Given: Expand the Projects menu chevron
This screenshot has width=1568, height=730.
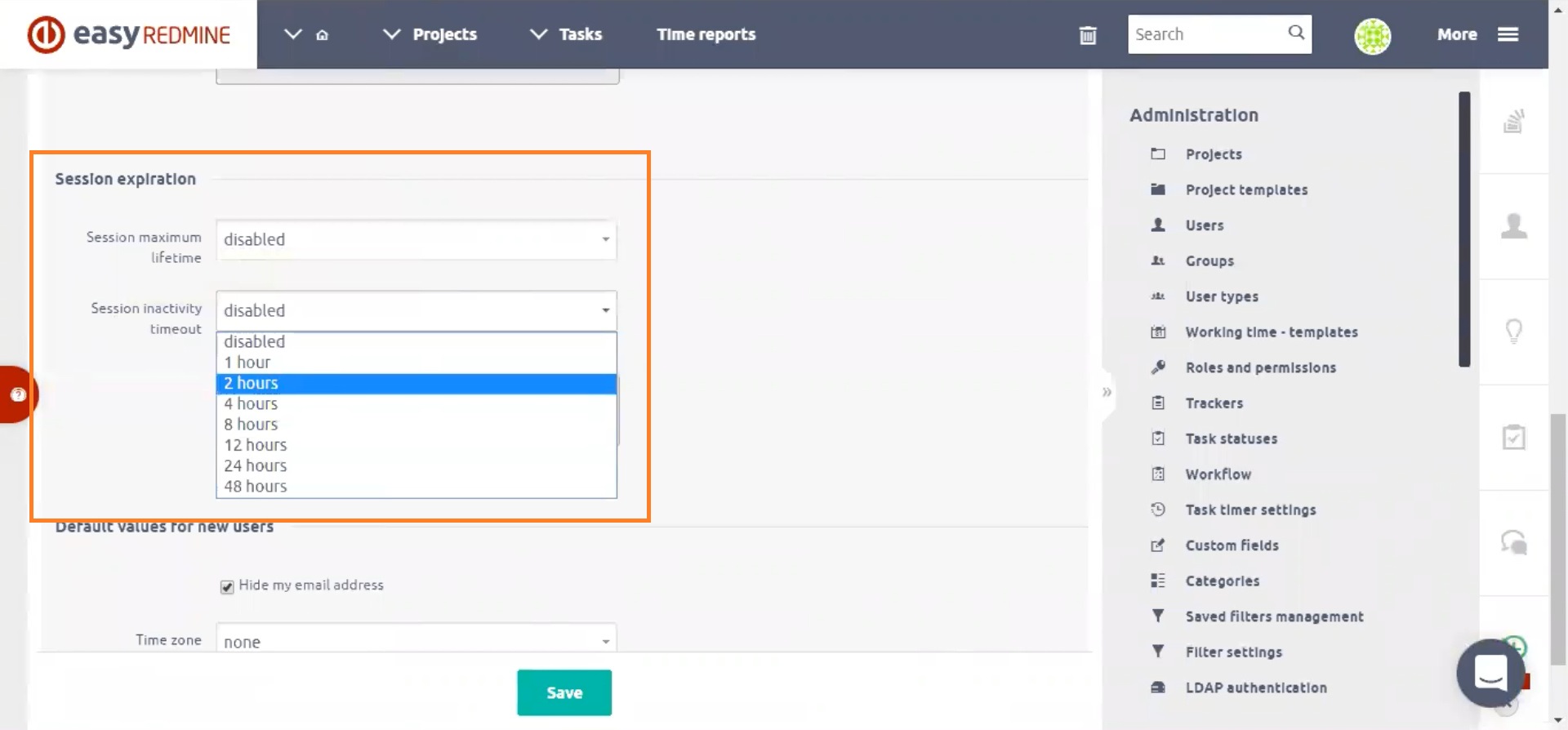Looking at the screenshot, I should (x=391, y=34).
